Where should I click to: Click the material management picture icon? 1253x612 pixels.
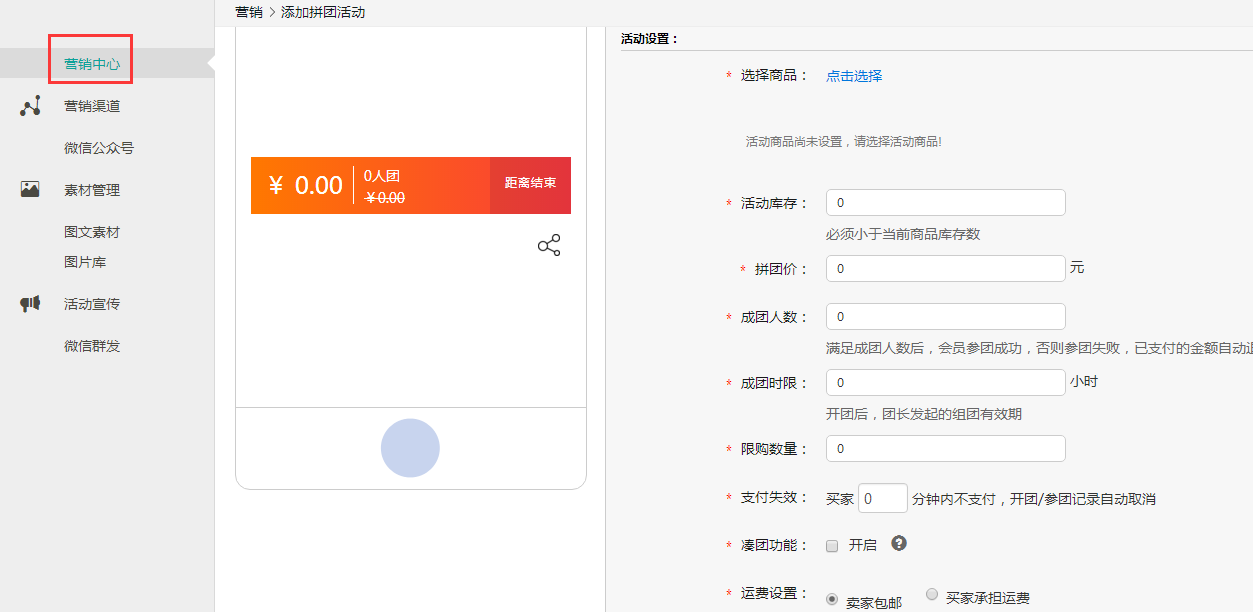tap(30, 189)
